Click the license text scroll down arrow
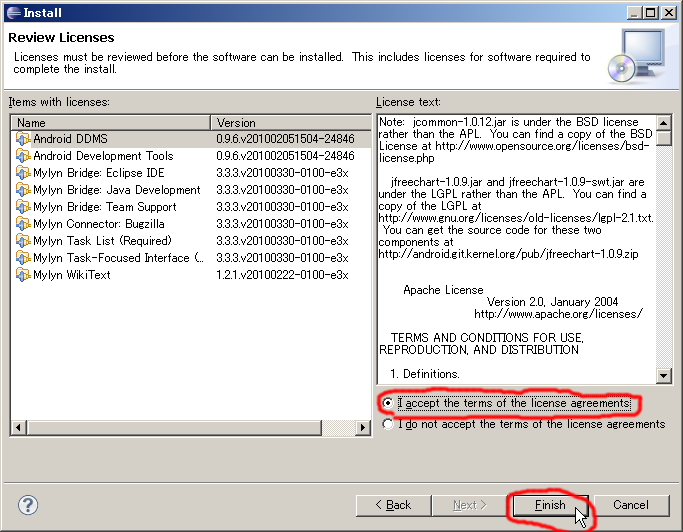Image resolution: width=683 pixels, height=532 pixels. point(663,375)
